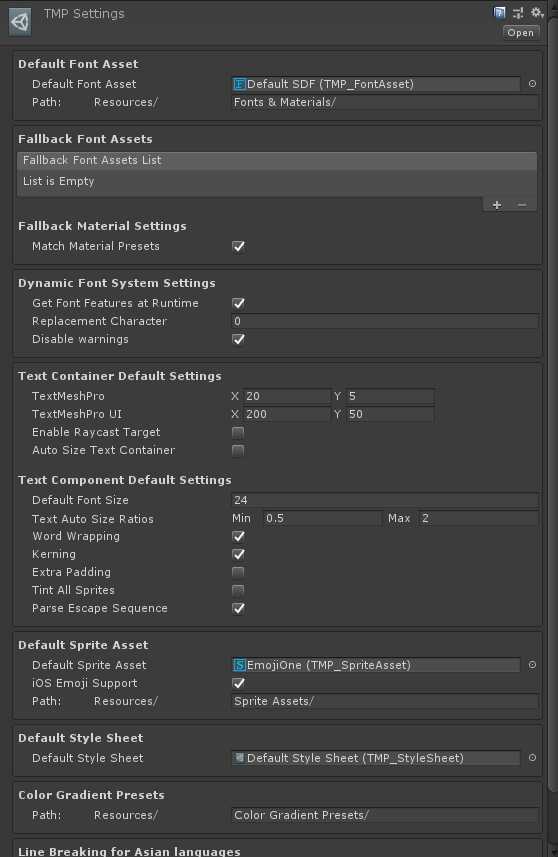Edit TextMeshPro X value 20
This screenshot has width=558, height=857.
(x=287, y=396)
